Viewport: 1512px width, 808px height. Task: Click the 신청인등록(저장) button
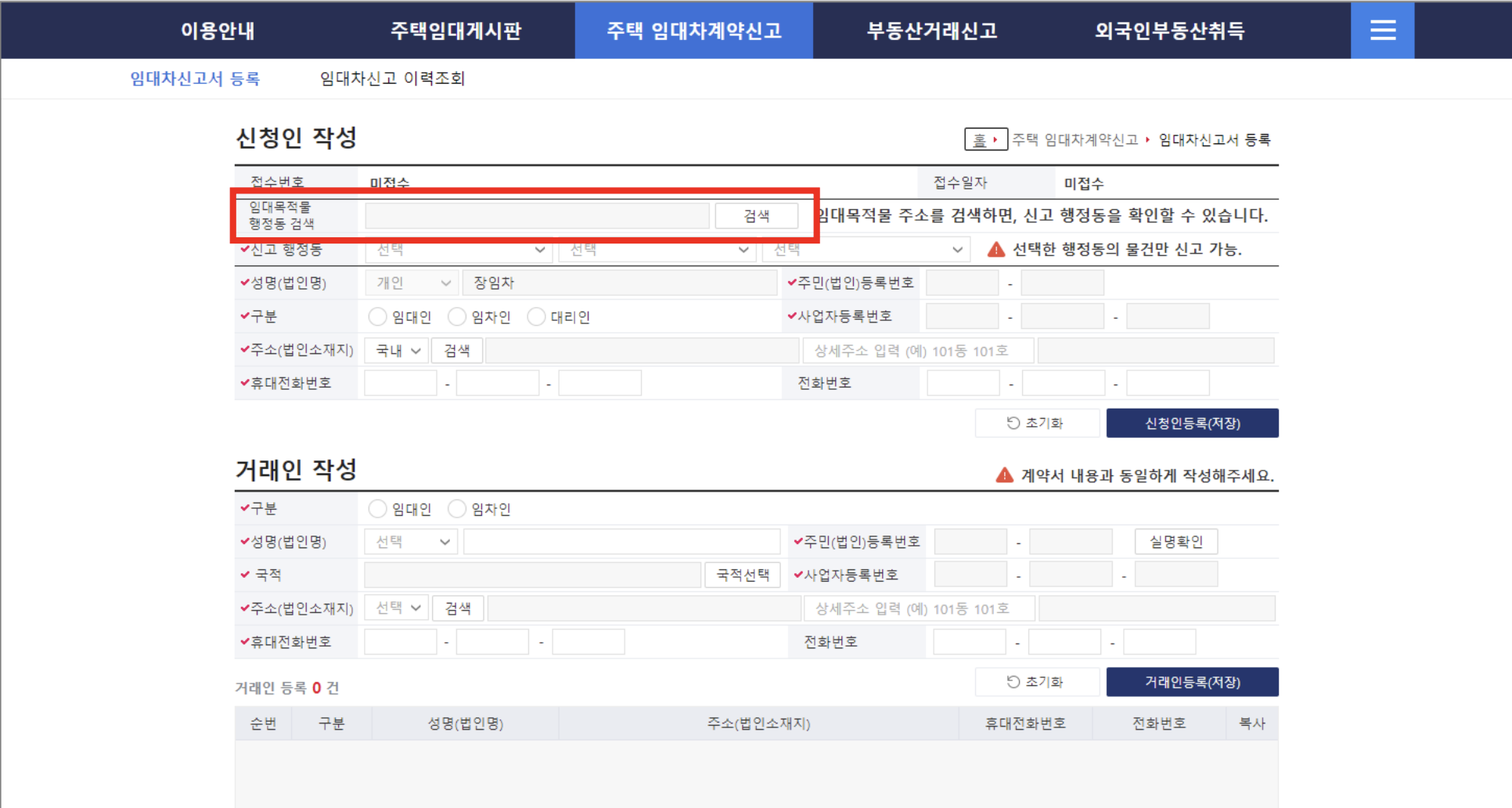1192,423
